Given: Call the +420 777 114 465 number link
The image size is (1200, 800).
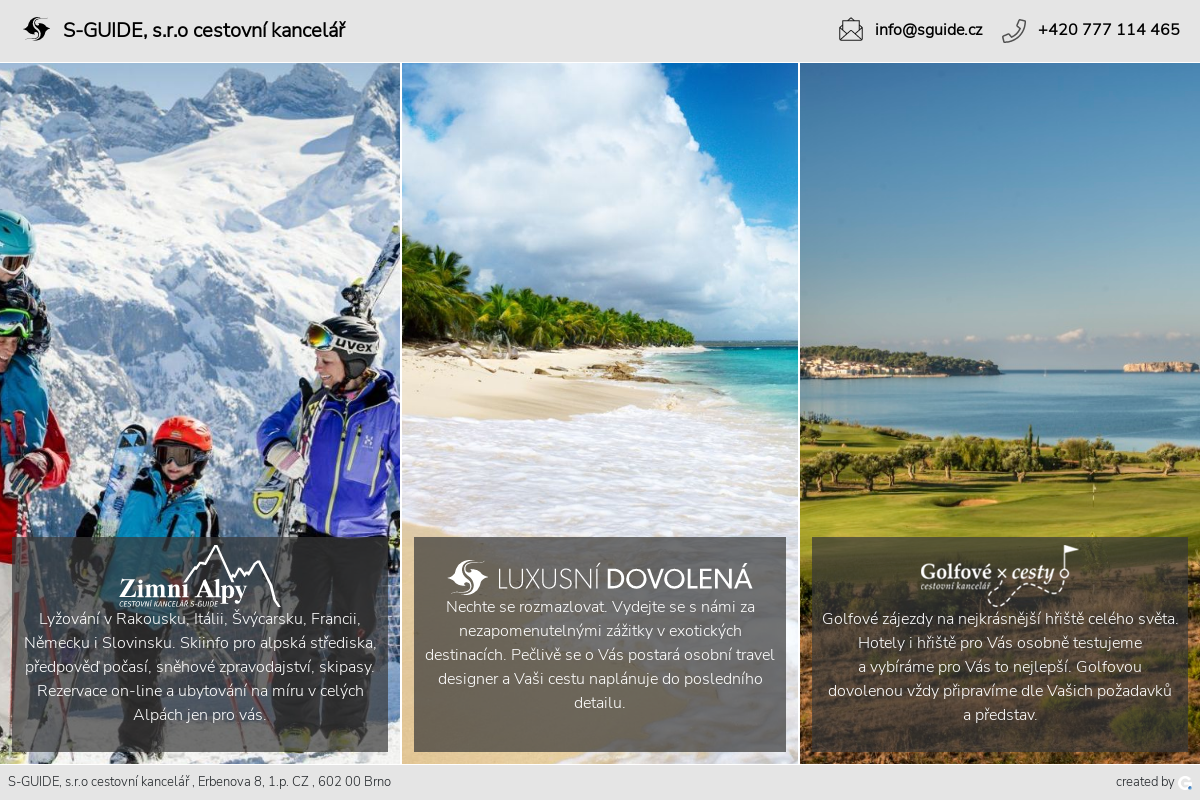Looking at the screenshot, I should tap(1109, 30).
